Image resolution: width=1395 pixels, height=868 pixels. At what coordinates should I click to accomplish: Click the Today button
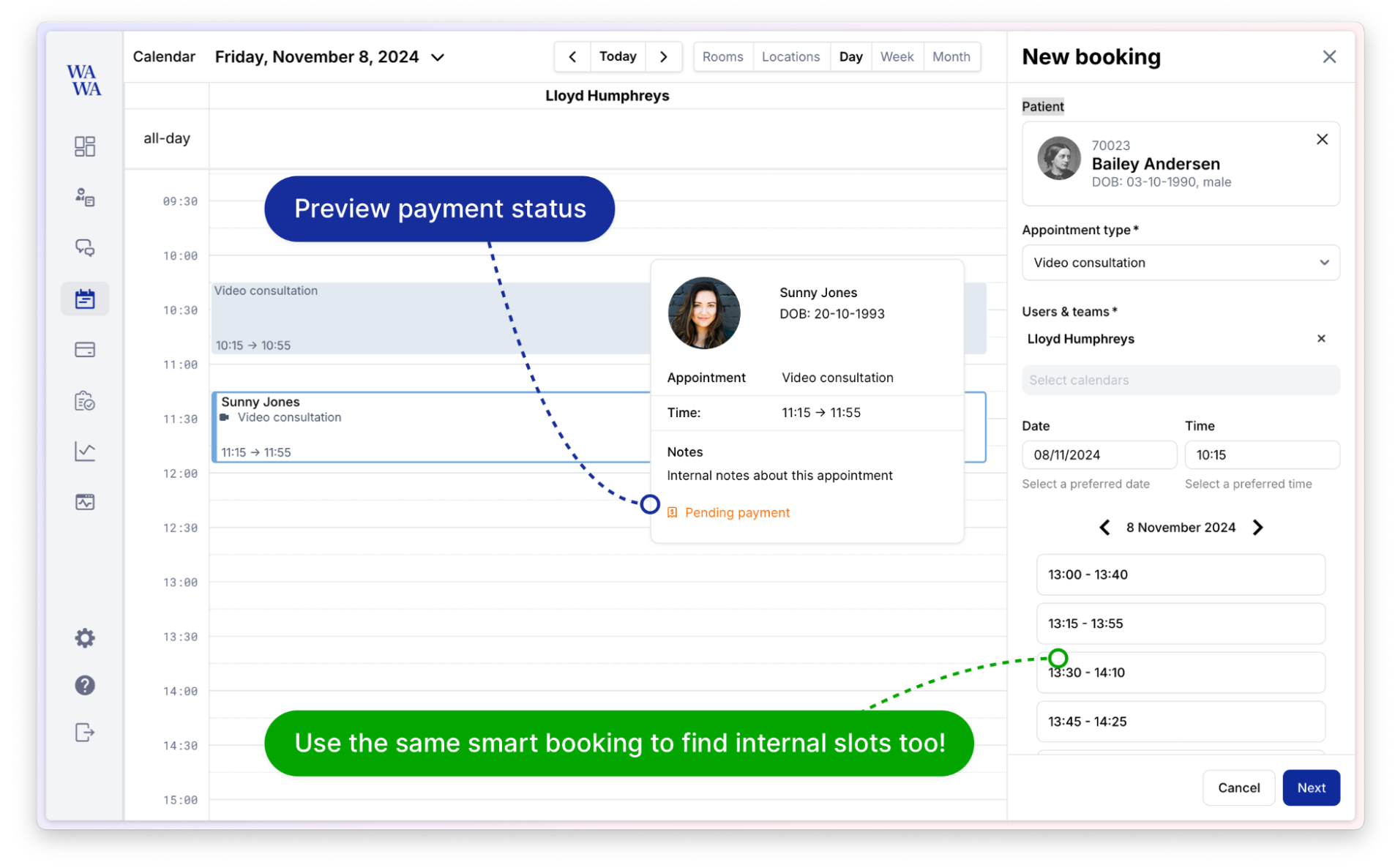coord(618,57)
